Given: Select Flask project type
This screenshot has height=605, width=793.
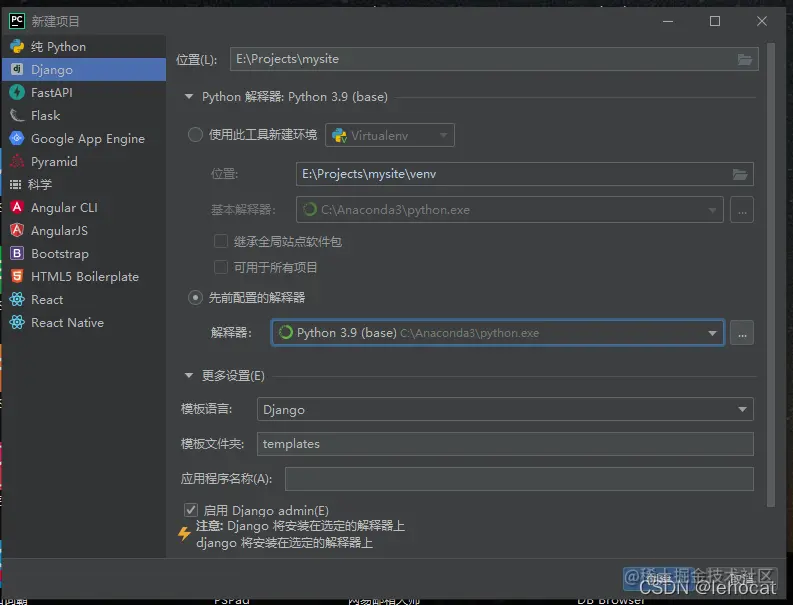Looking at the screenshot, I should coord(84,115).
